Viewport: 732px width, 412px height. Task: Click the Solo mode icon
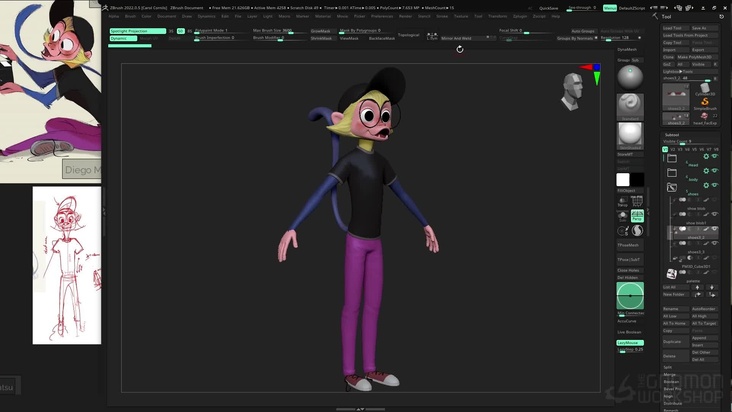coord(623,216)
